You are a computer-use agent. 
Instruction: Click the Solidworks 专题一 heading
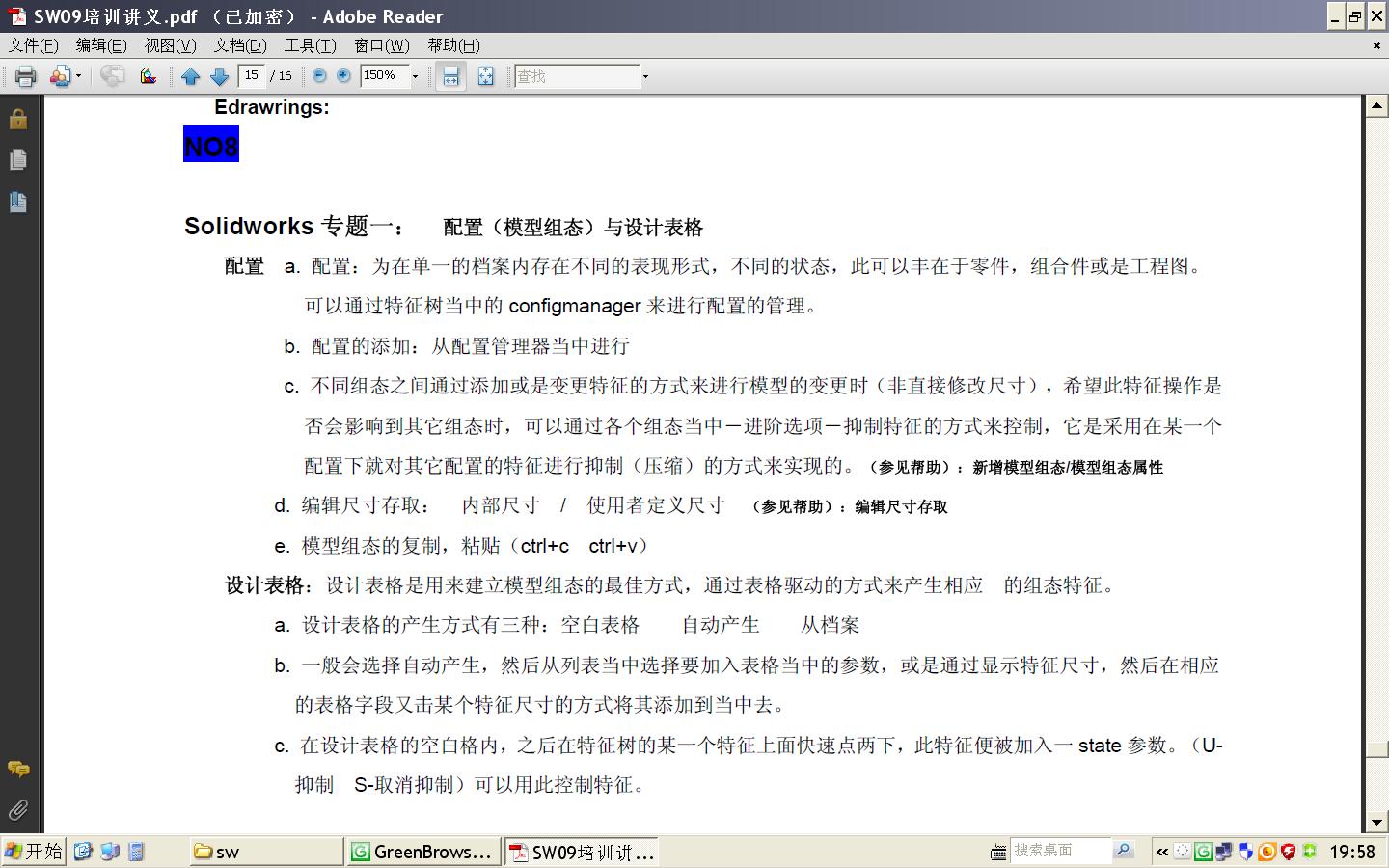coord(295,227)
